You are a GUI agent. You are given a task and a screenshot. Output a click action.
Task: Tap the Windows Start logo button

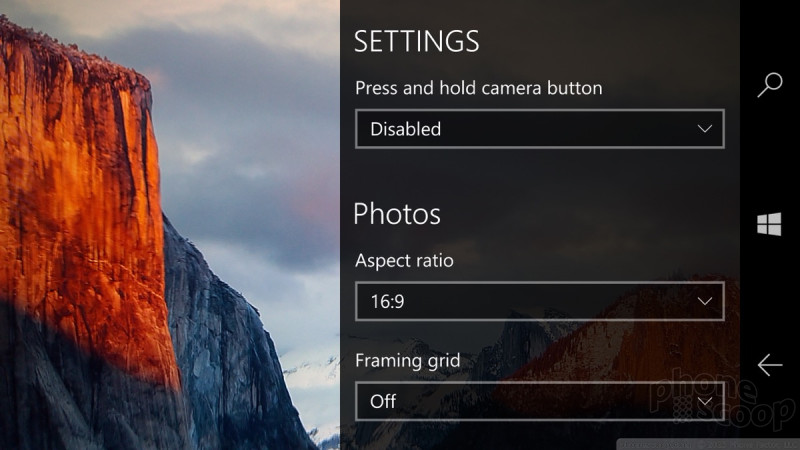[769, 224]
